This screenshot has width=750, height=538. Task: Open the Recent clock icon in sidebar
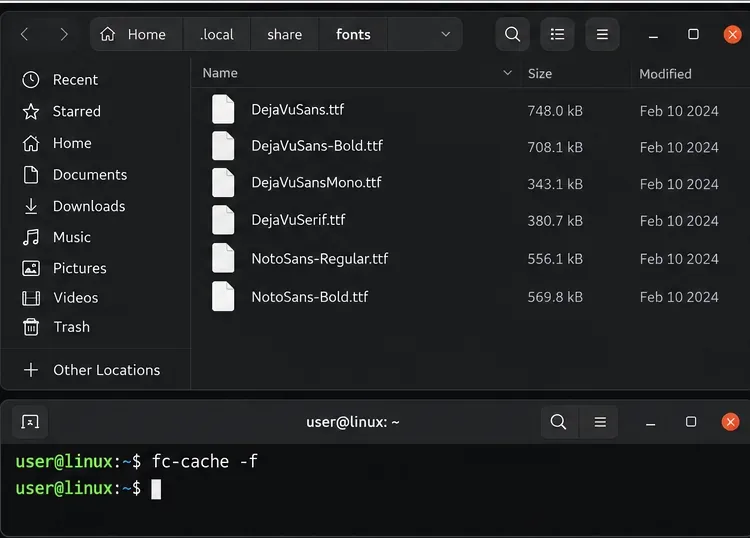[31, 80]
